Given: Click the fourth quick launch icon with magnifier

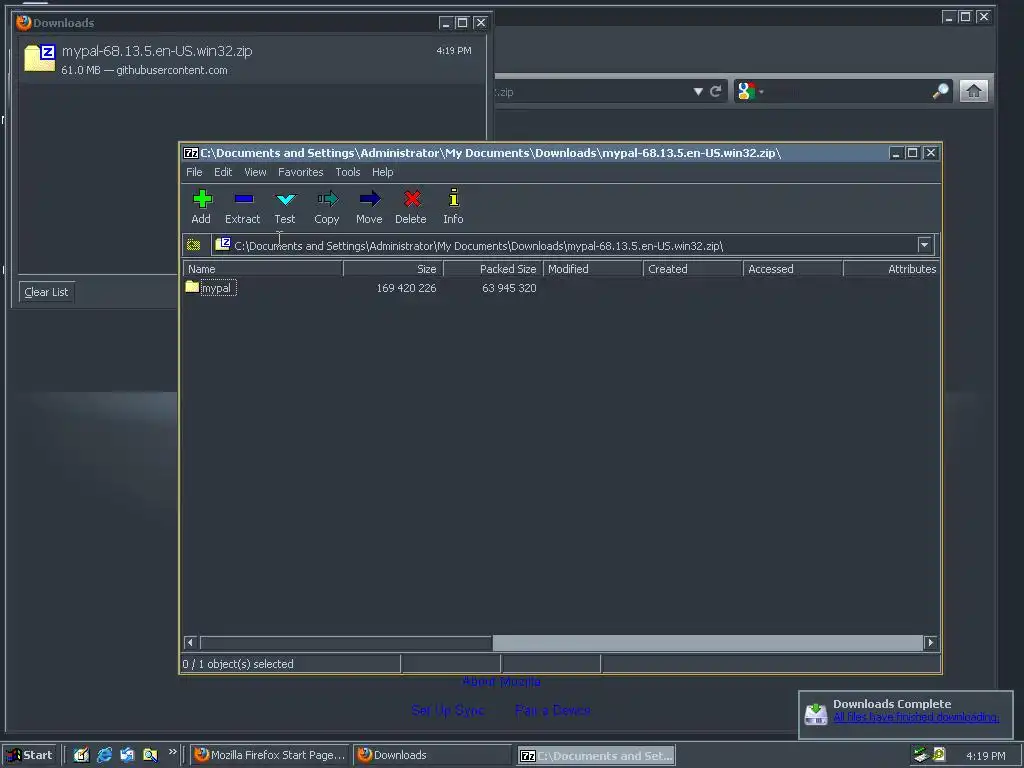Looking at the screenshot, I should (150, 755).
